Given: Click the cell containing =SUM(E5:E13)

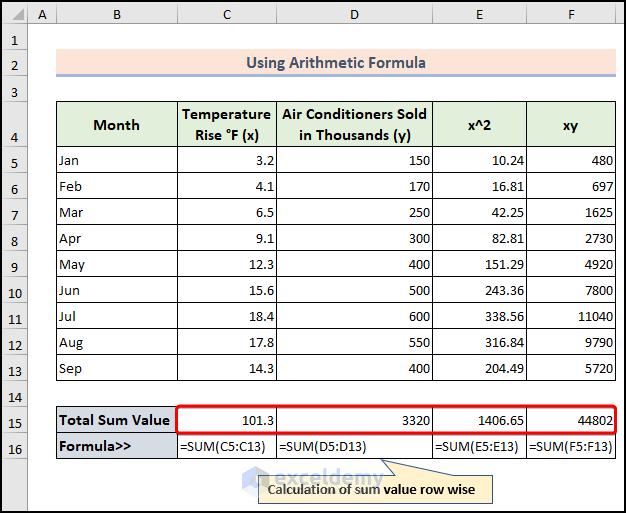Looking at the screenshot, I should (480, 446).
